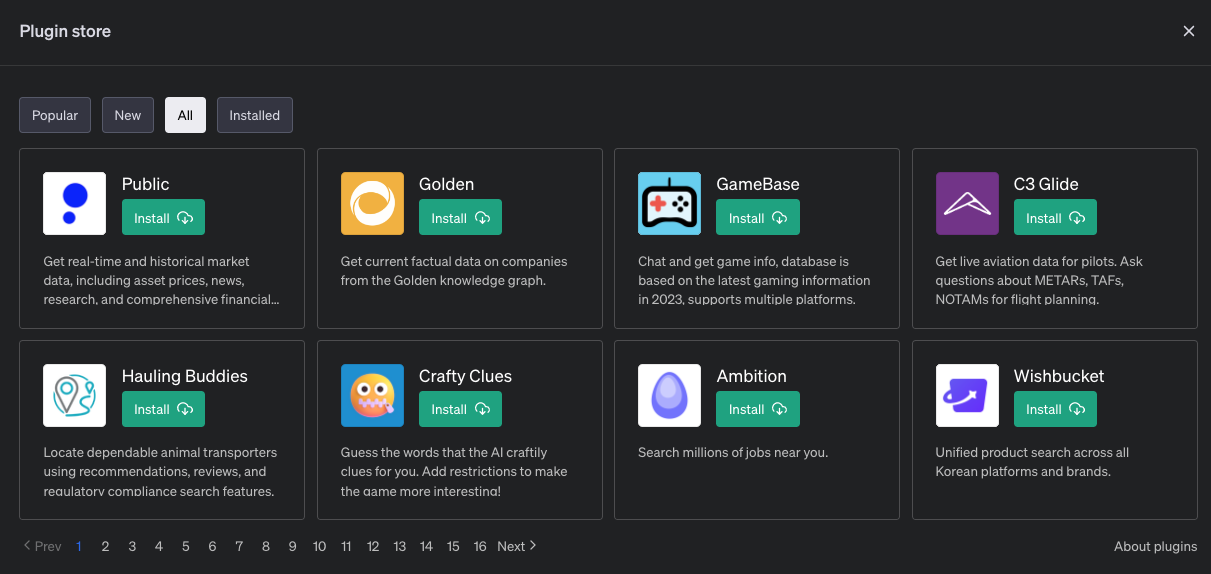
Task: Go to page 9
Action: click(x=292, y=546)
